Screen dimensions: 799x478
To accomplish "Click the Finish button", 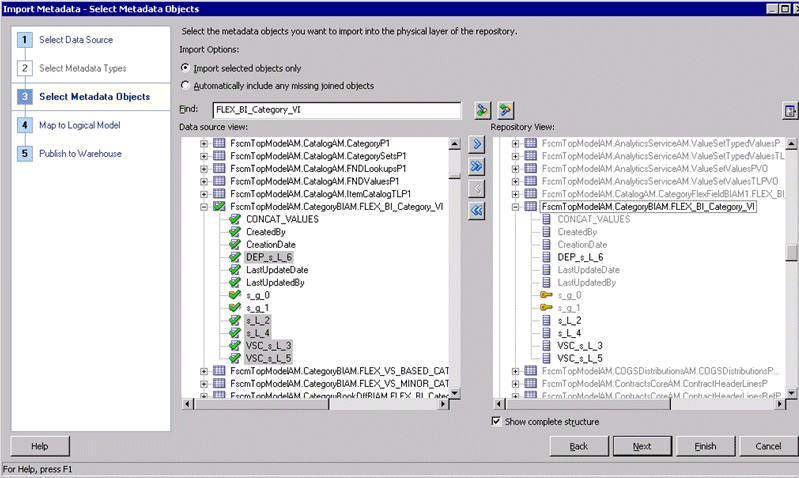I will coord(705,446).
